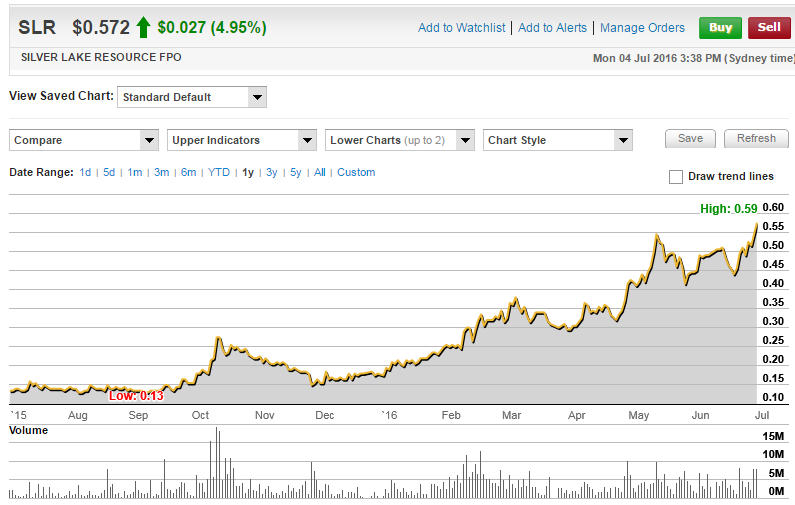Select the 1d date range
Image resolution: width=795 pixels, height=505 pixels.
[85, 172]
